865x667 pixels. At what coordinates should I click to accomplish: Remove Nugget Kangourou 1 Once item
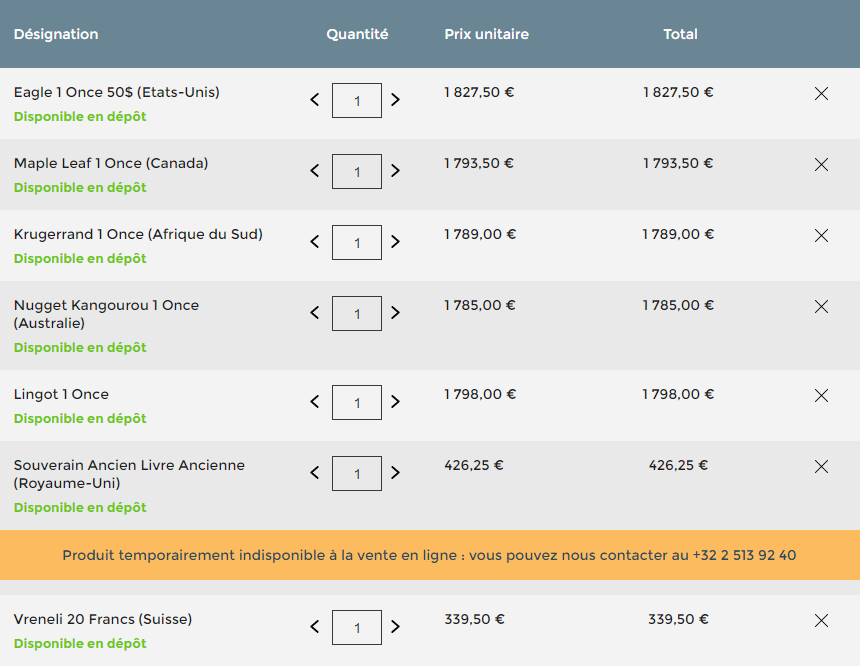tap(821, 307)
